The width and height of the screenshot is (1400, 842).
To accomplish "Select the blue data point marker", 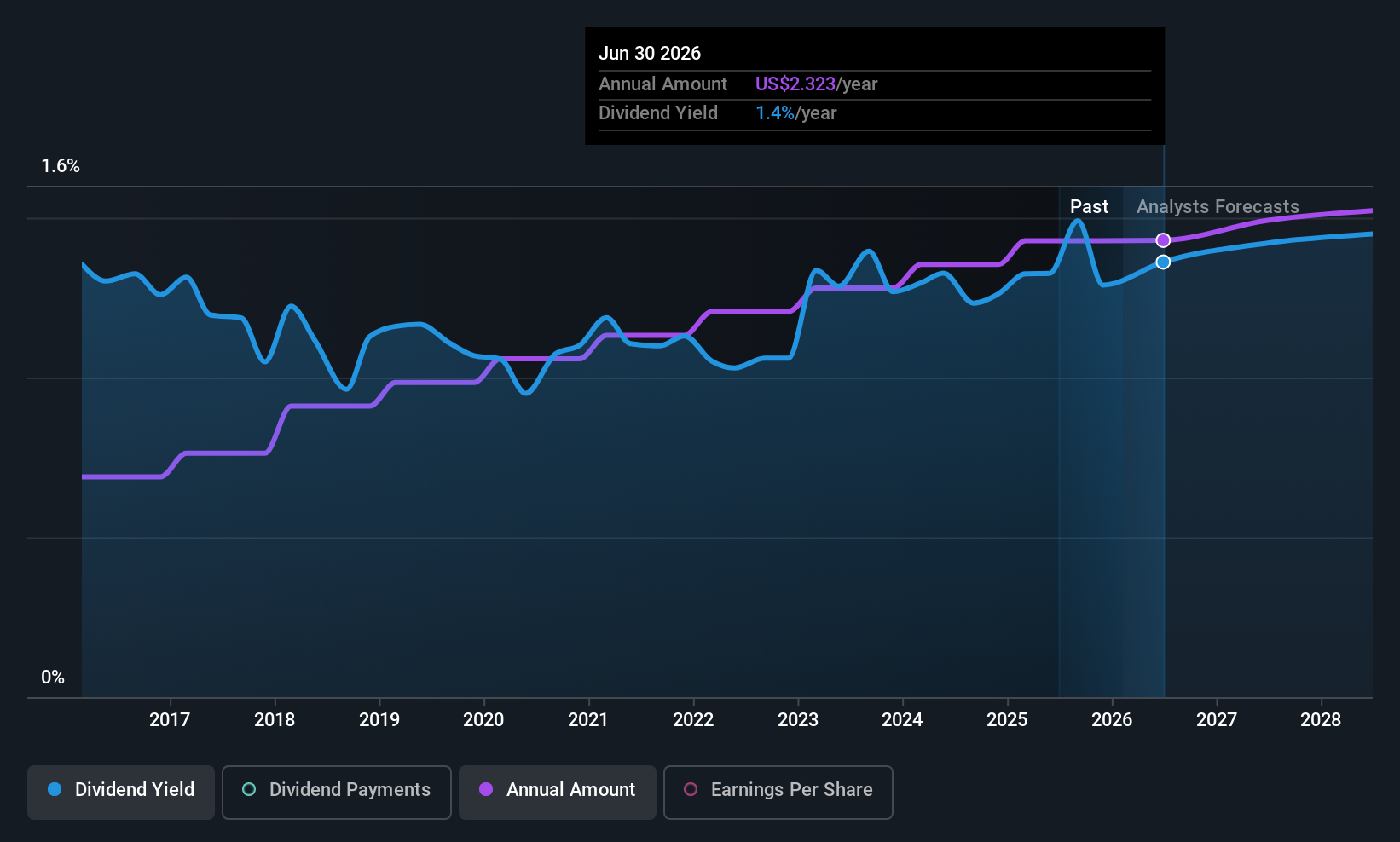I will point(1163,262).
